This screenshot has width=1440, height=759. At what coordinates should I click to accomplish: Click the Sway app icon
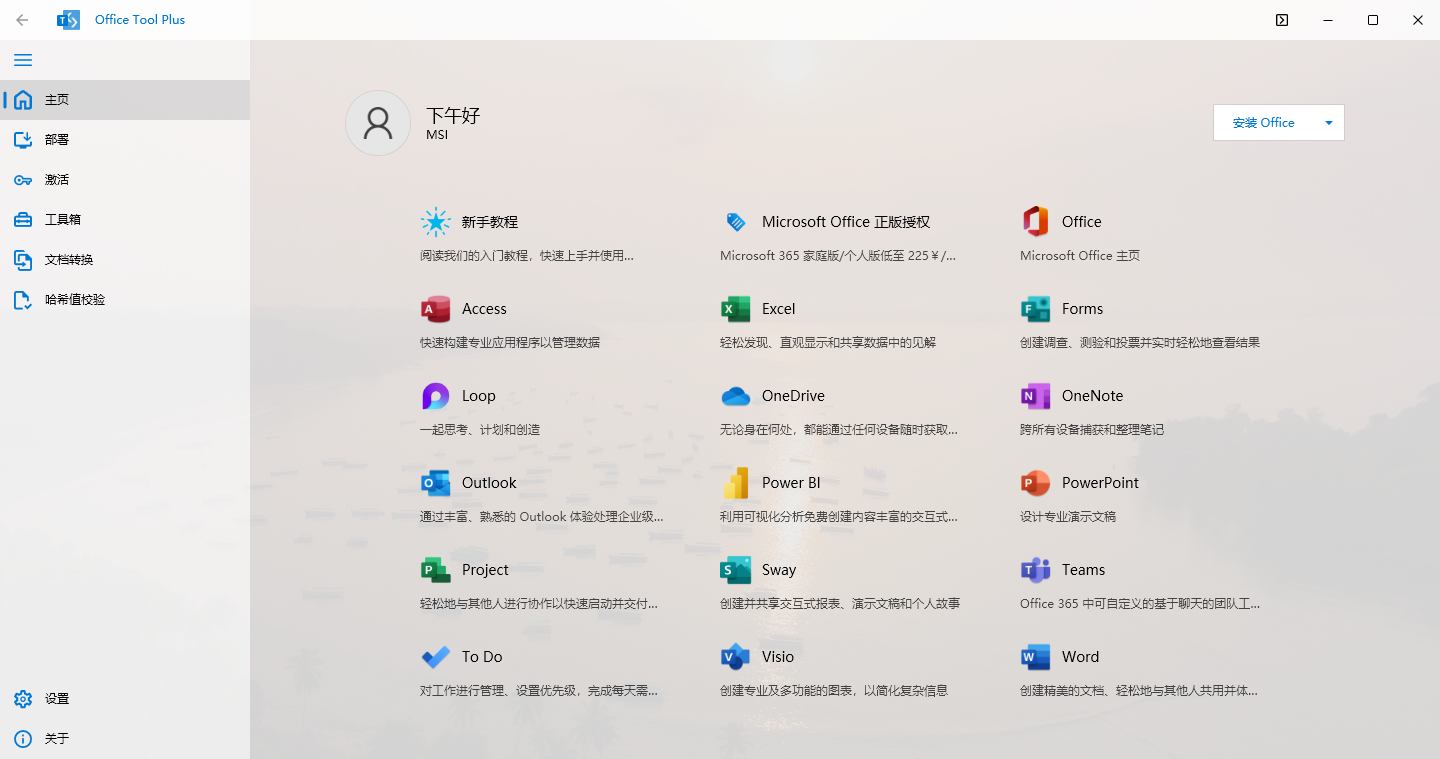tap(736, 570)
